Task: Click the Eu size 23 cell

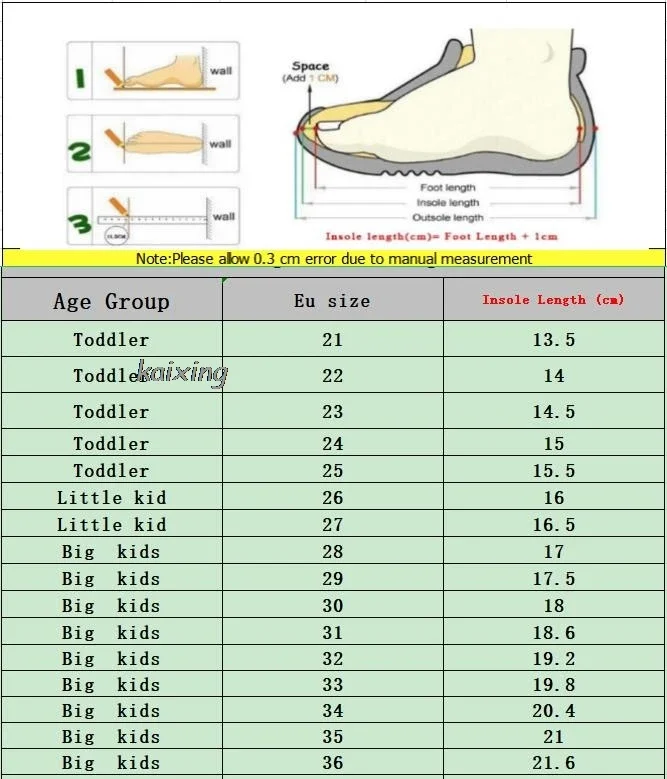Action: click(333, 411)
